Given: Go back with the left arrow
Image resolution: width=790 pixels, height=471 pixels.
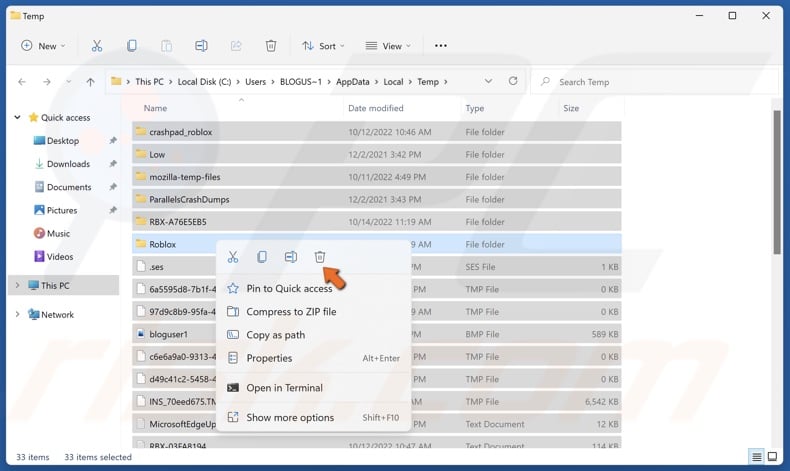Looking at the screenshot, I should 22,82.
